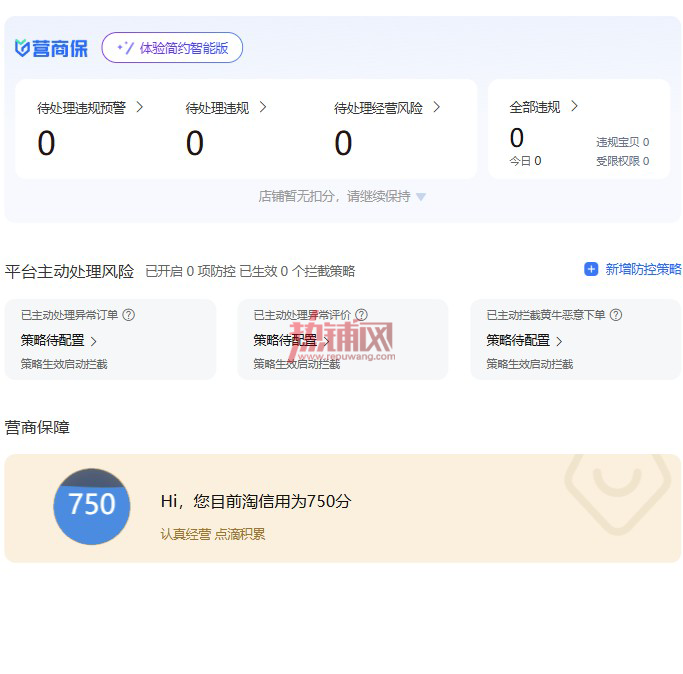
Task: Click the 违规宝贝 0 counter
Action: pyautogui.click(x=622, y=142)
